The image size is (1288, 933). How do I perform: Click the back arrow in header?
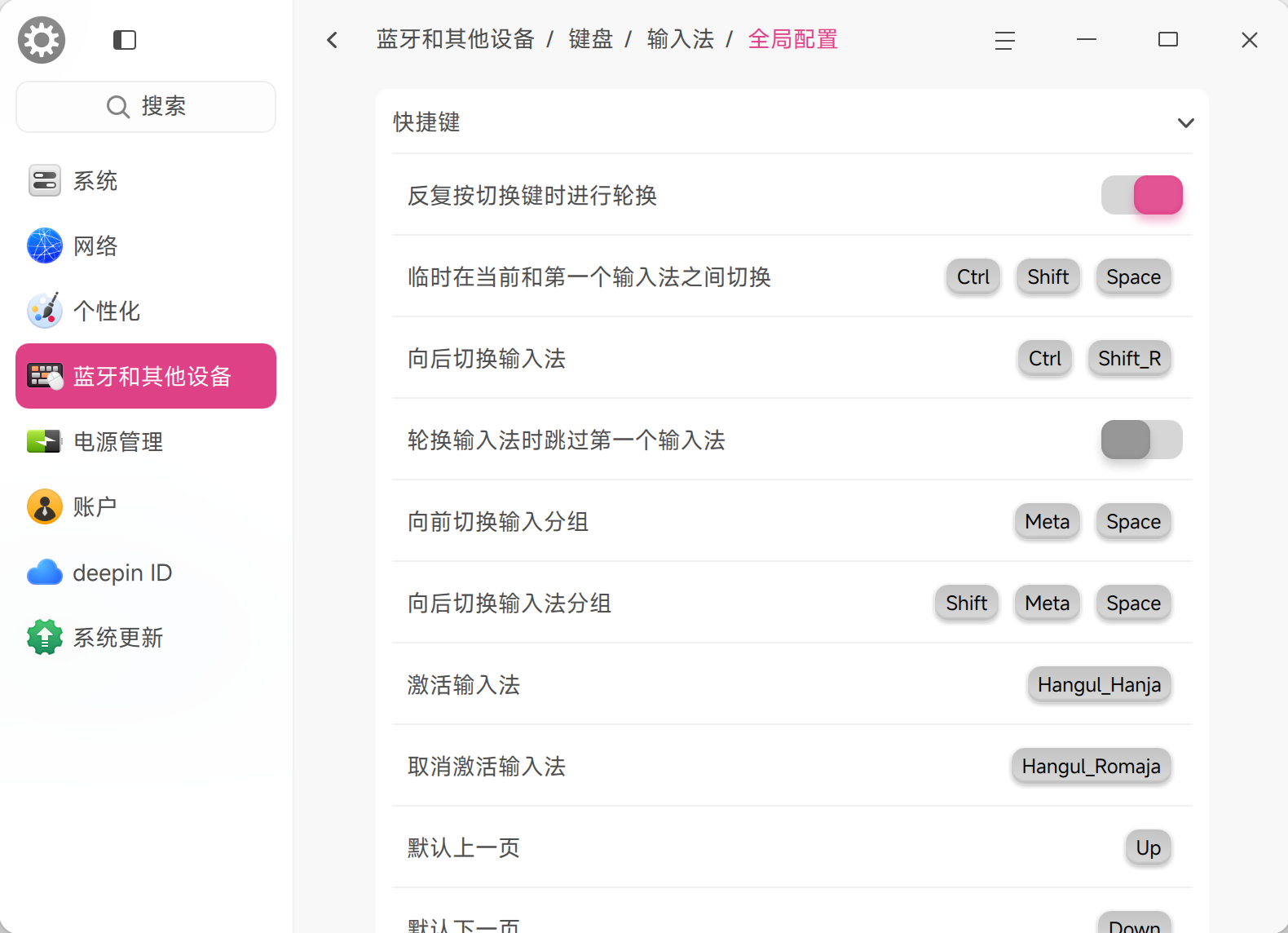(332, 40)
